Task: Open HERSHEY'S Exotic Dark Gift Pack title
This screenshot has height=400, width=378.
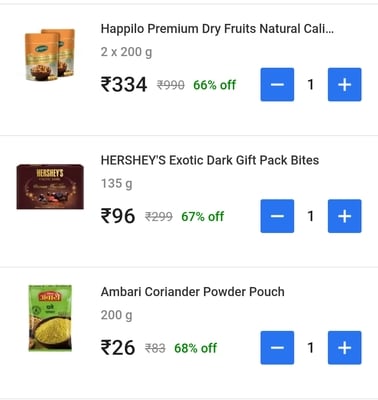Action: (210, 160)
